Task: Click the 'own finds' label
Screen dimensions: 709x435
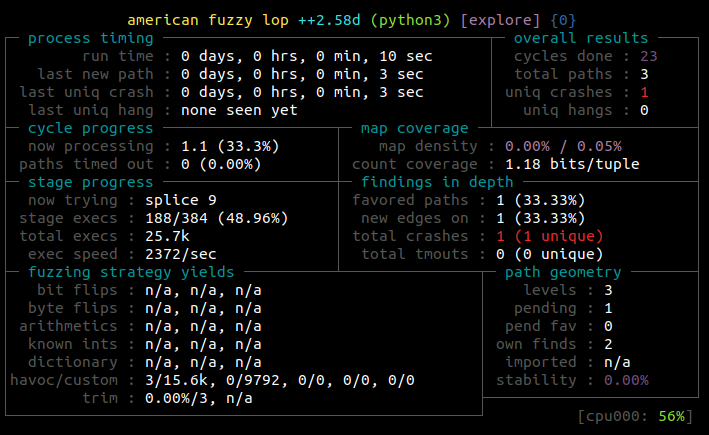Action: coord(536,344)
